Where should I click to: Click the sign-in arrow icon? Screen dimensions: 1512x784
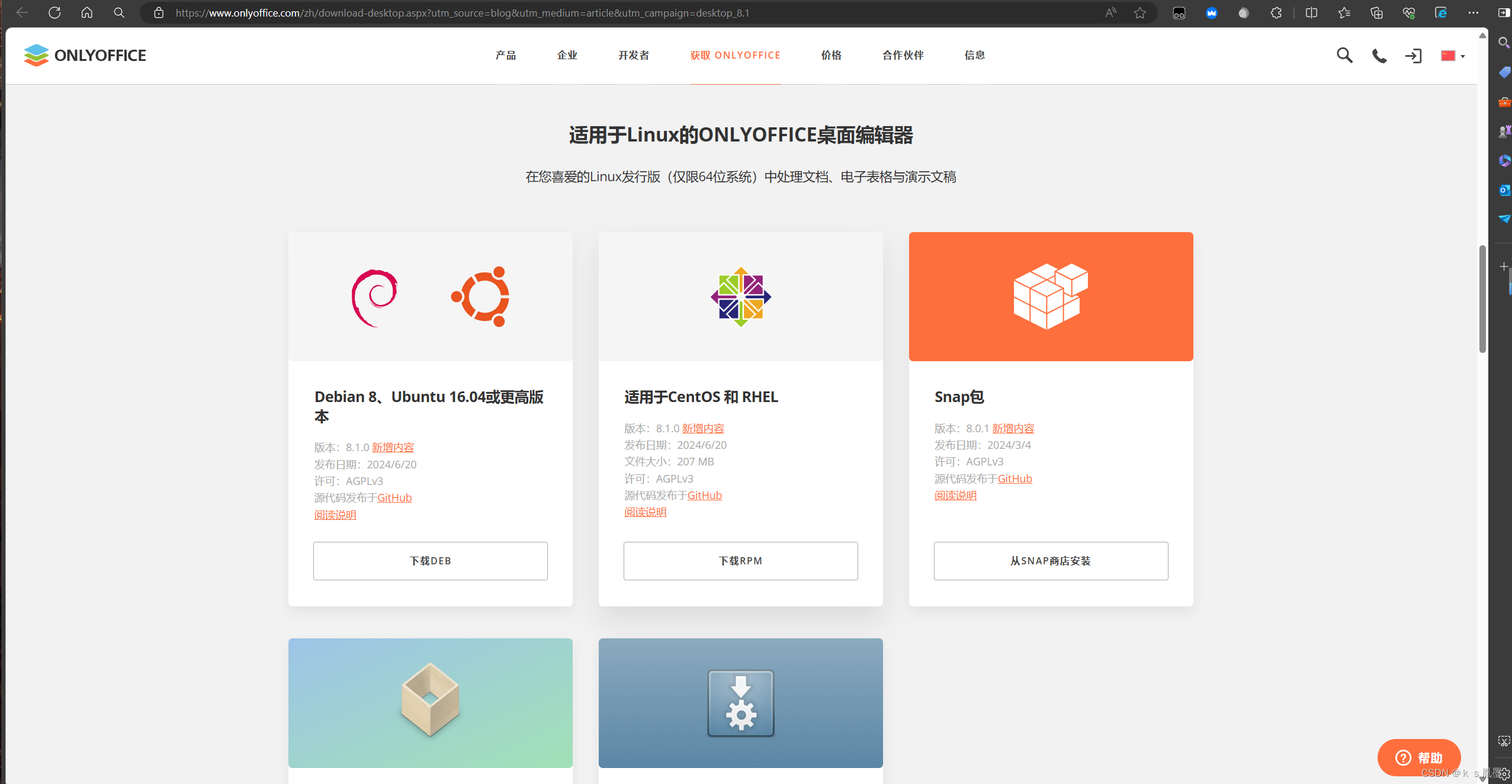tap(1413, 56)
